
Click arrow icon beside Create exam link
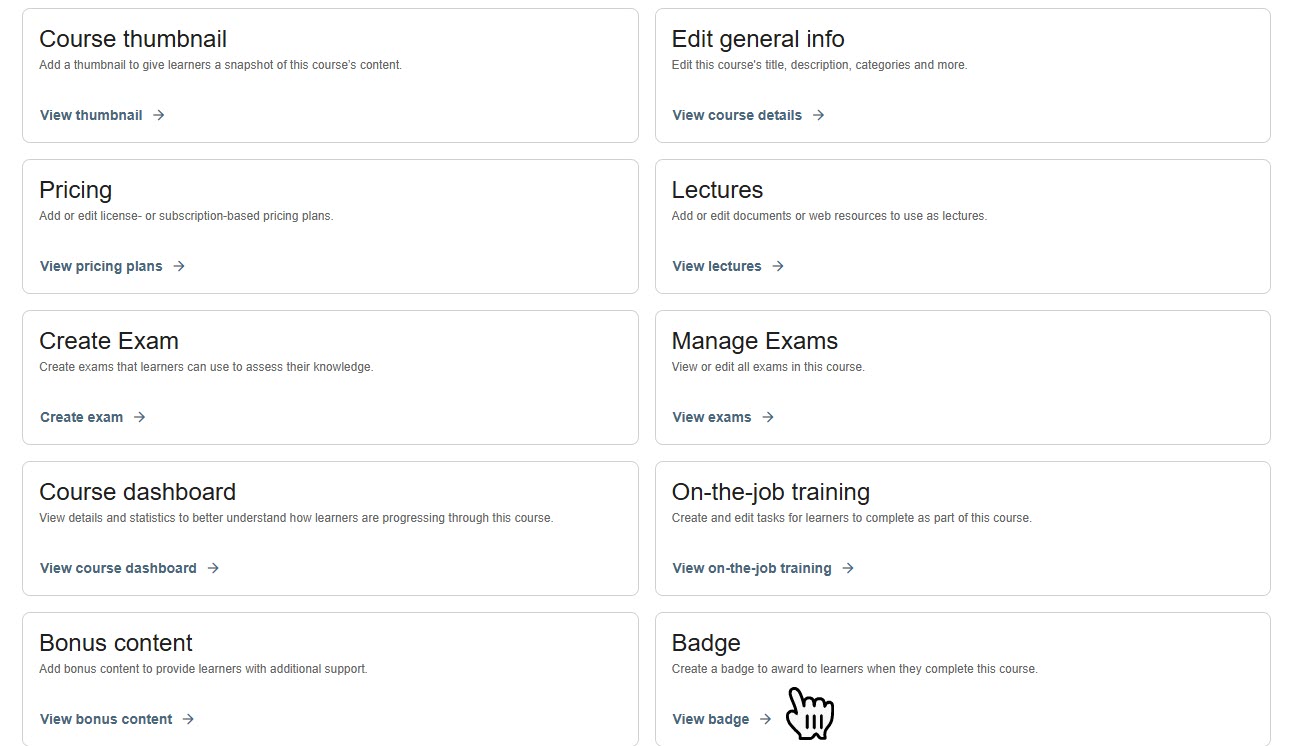coord(140,417)
